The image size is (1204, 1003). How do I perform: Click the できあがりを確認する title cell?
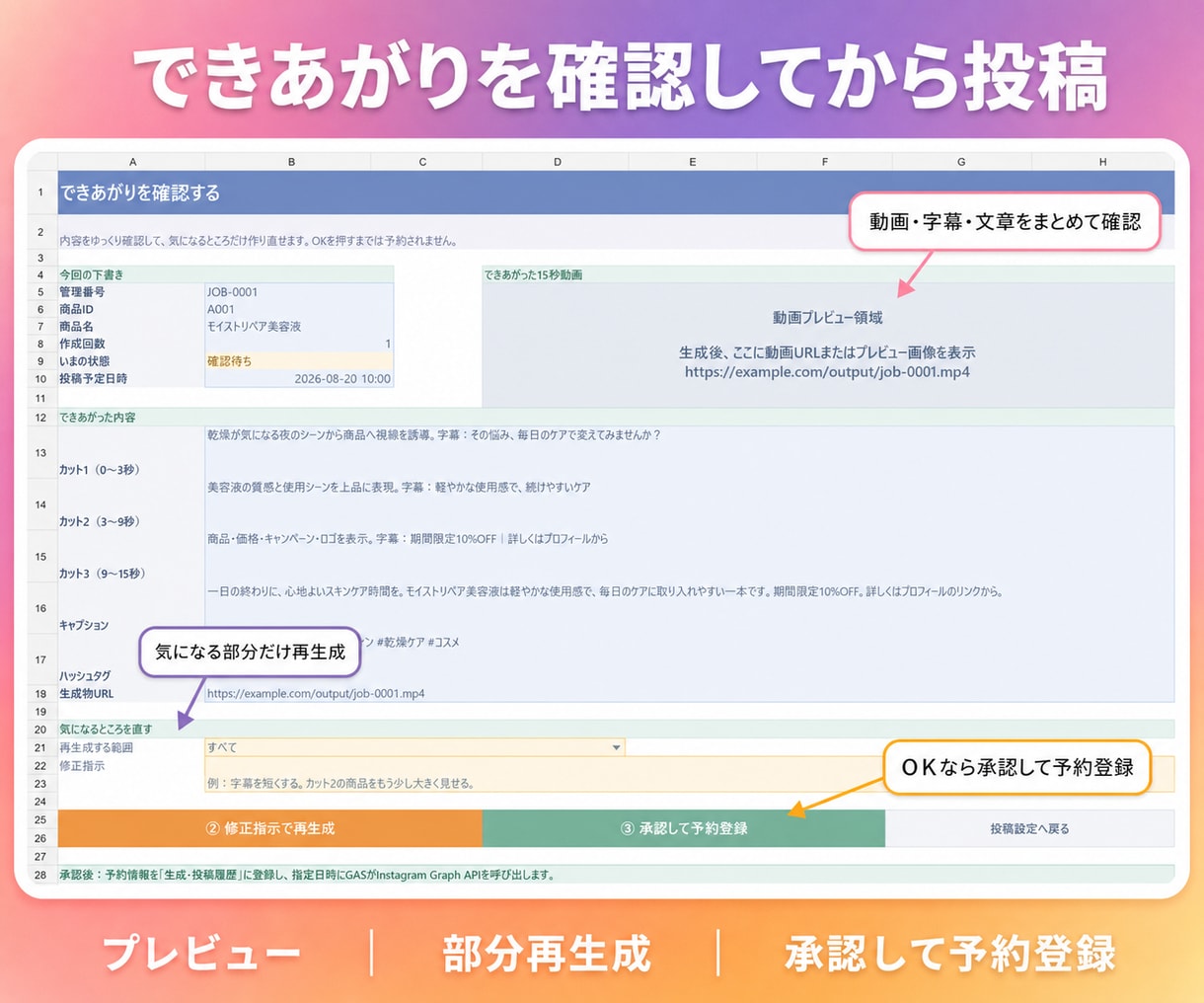[616, 193]
